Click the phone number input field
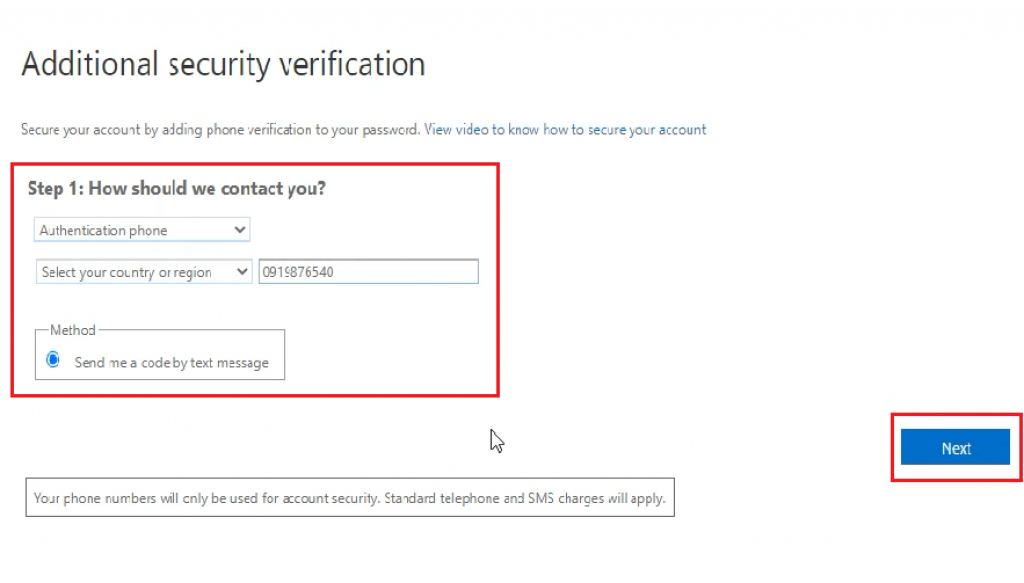Viewport: 1024px width, 583px height. (368, 271)
